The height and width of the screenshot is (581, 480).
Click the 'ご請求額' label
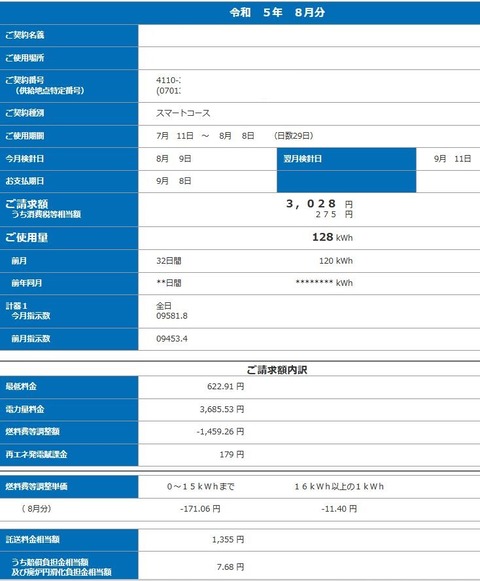click(27, 204)
